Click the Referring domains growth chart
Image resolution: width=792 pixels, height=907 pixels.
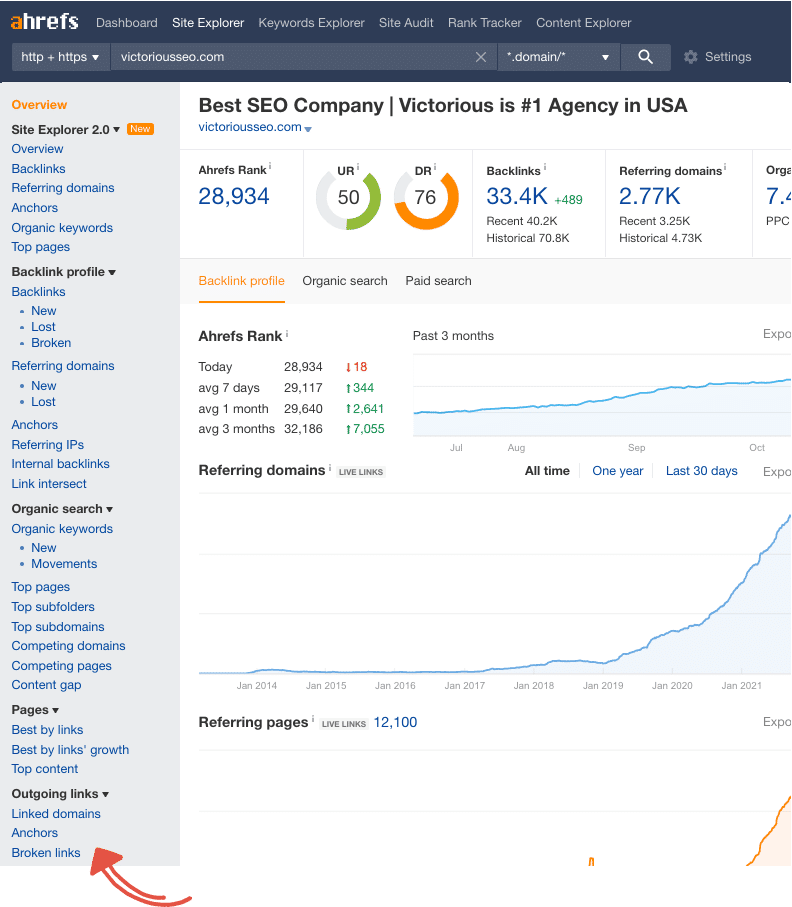point(495,584)
